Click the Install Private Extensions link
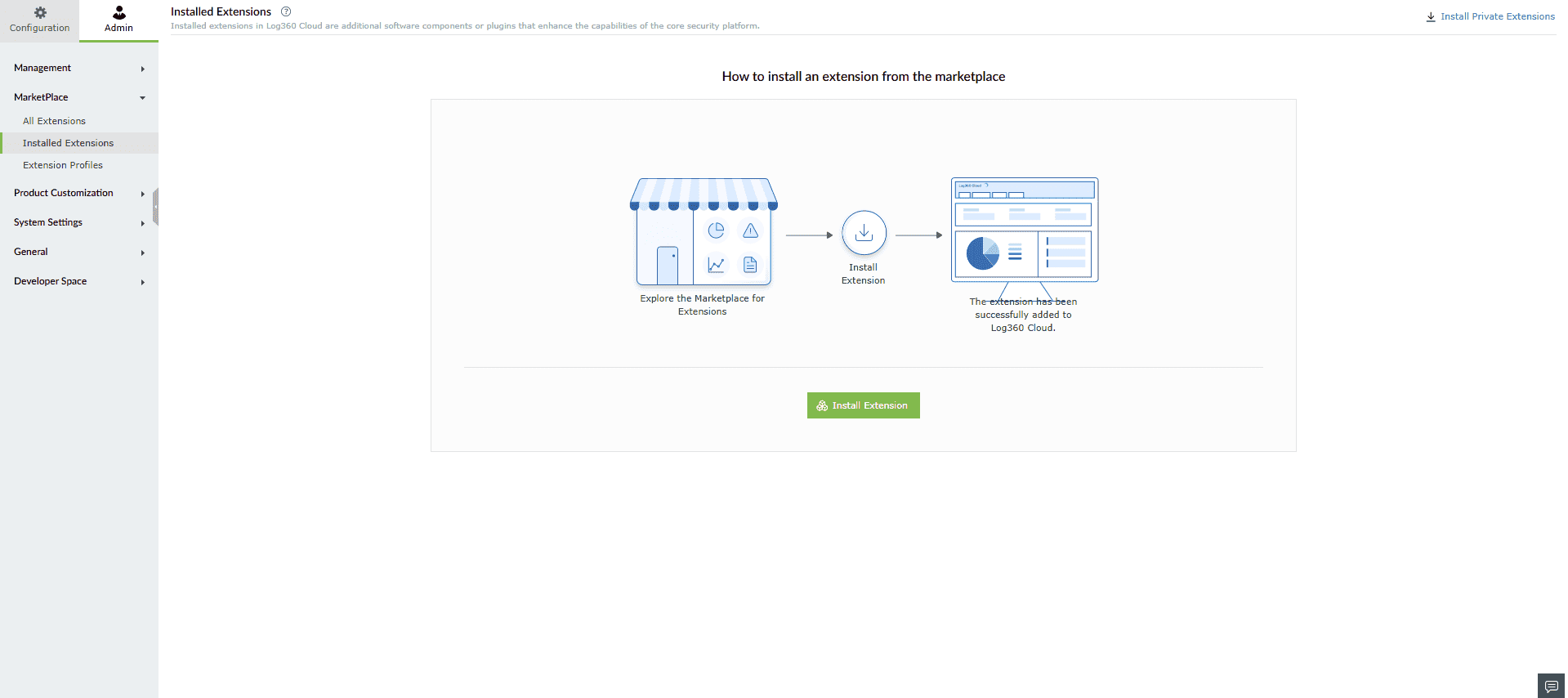This screenshot has height=698, width=1568. 1498,16
